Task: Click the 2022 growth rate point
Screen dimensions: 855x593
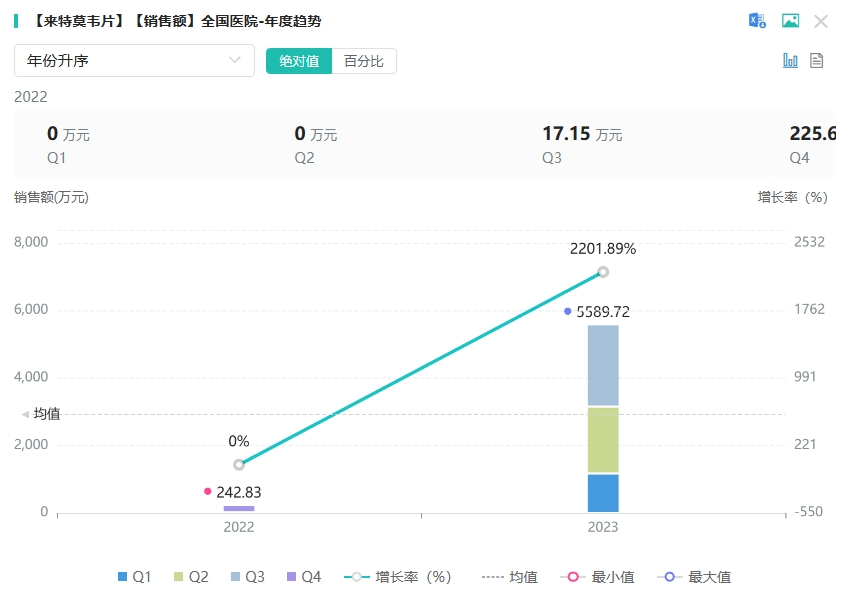Action: [x=239, y=464]
